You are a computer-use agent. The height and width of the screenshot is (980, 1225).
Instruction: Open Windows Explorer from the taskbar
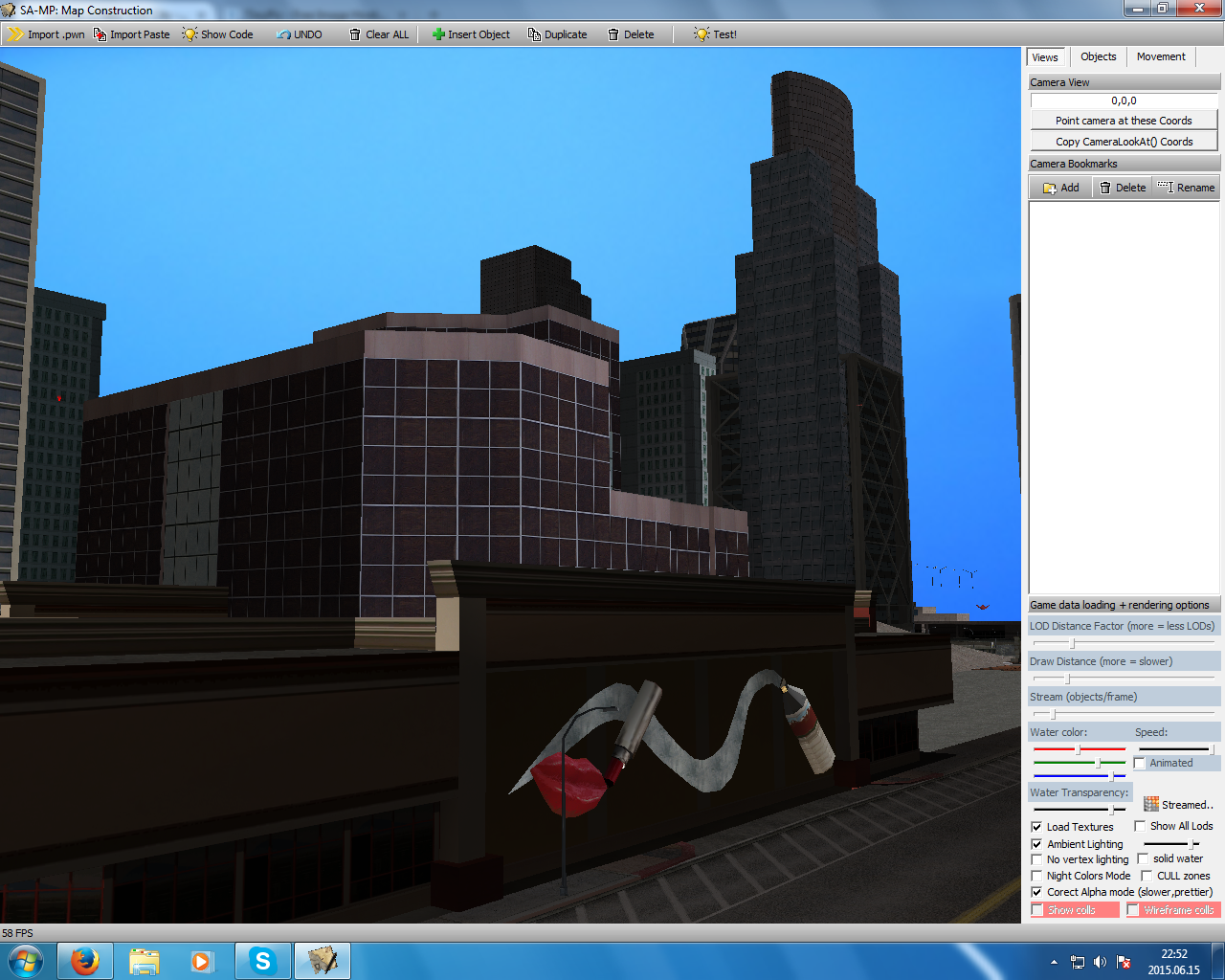[145, 961]
